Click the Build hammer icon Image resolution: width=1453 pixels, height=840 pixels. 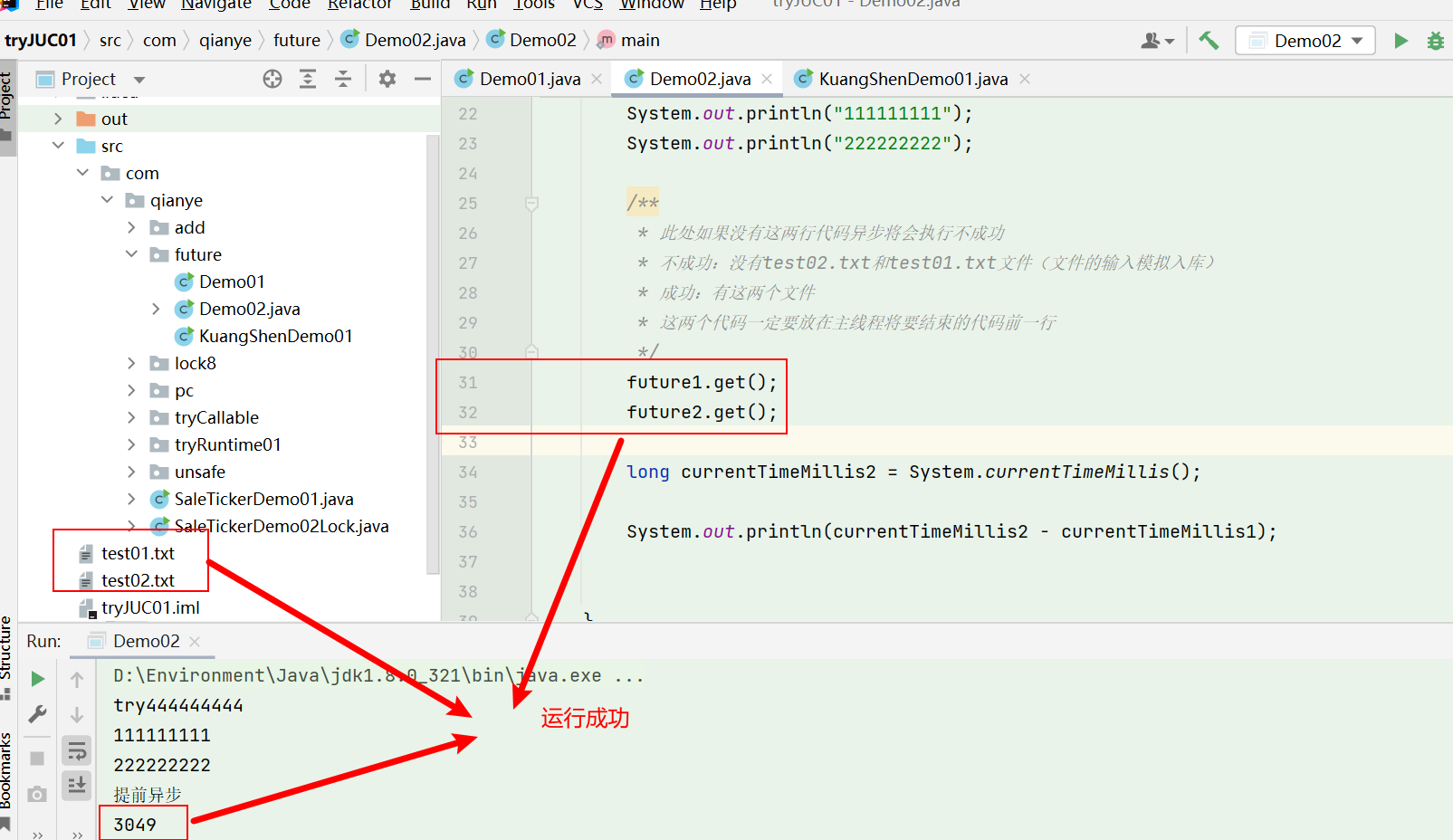(1208, 40)
